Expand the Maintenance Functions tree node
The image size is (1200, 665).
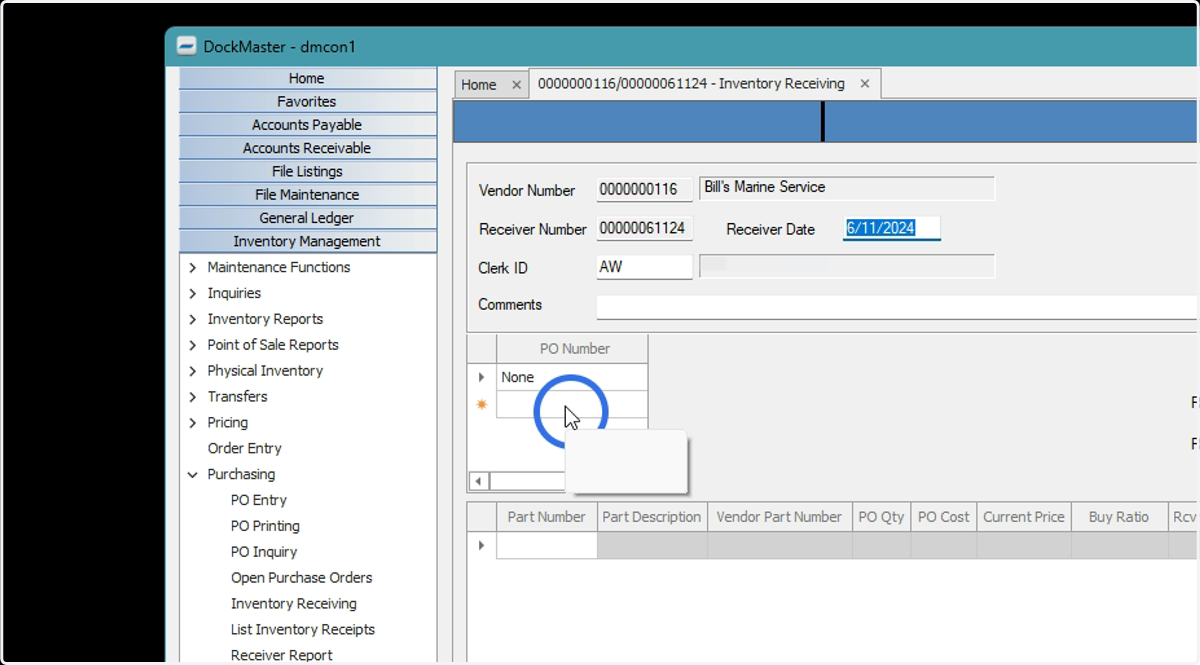[193, 267]
